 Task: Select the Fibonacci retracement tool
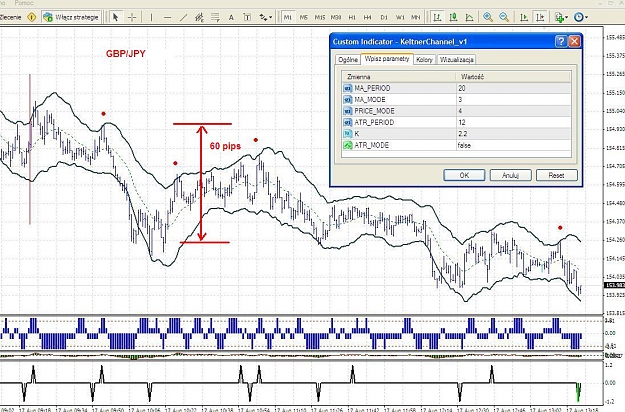pyautogui.click(x=215, y=17)
